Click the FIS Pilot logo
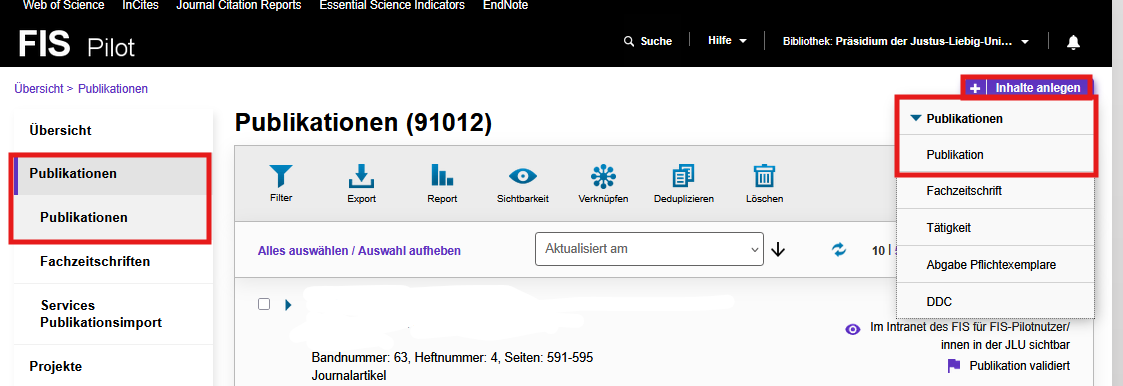The height and width of the screenshot is (386, 1123). 76,44
